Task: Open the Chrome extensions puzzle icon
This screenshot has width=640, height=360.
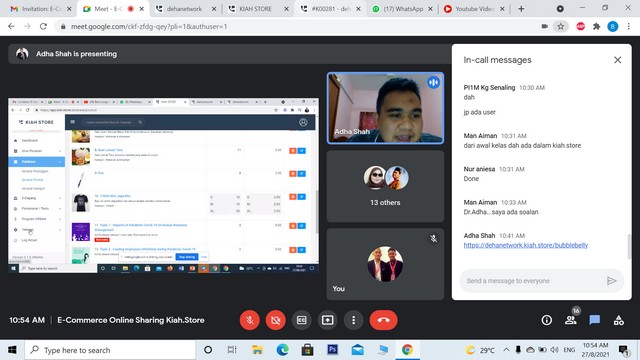Action: pyautogui.click(x=596, y=27)
